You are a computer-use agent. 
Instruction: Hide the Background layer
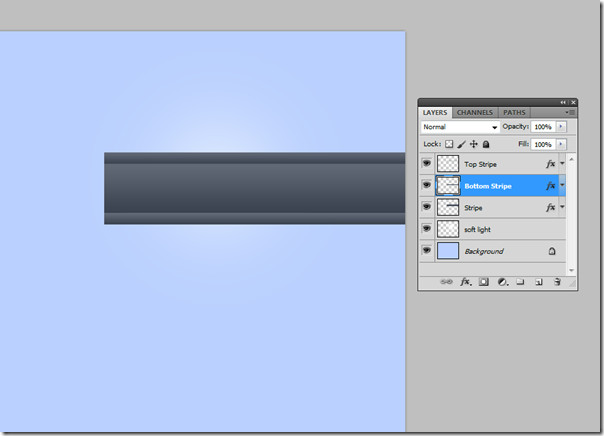pyautogui.click(x=427, y=250)
